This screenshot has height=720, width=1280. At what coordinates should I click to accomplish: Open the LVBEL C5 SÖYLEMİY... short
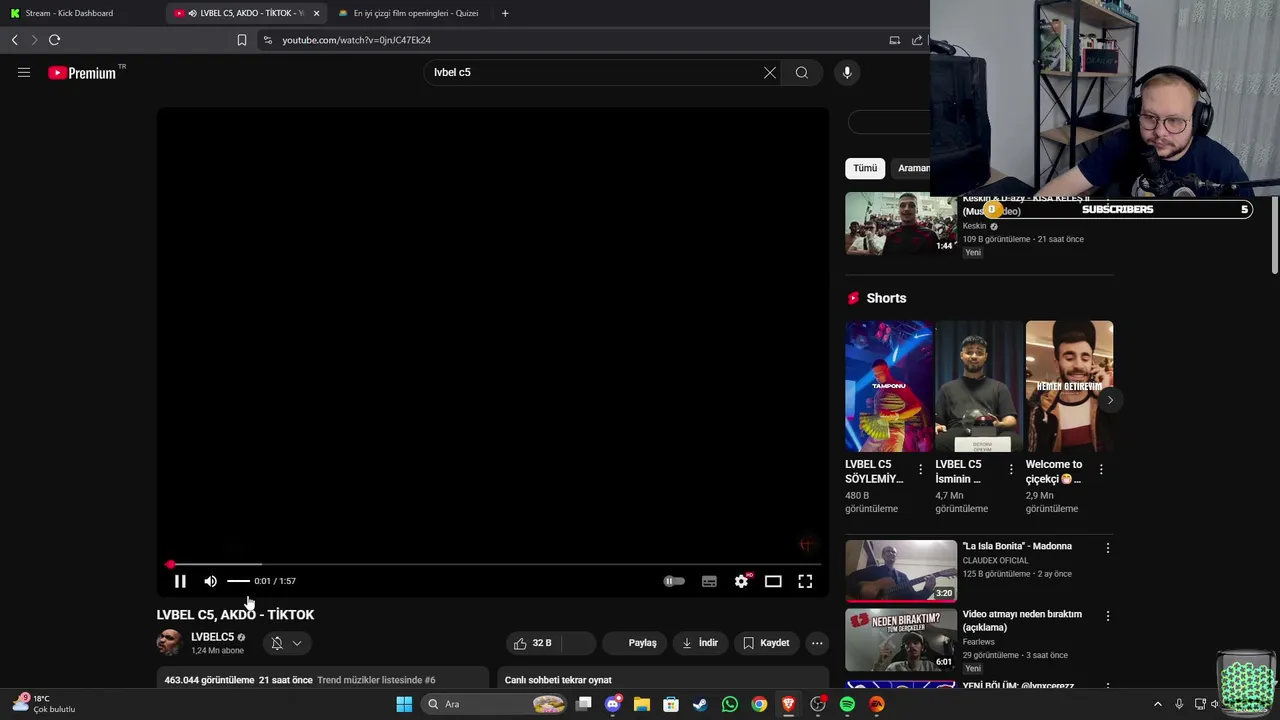pyautogui.click(x=888, y=386)
